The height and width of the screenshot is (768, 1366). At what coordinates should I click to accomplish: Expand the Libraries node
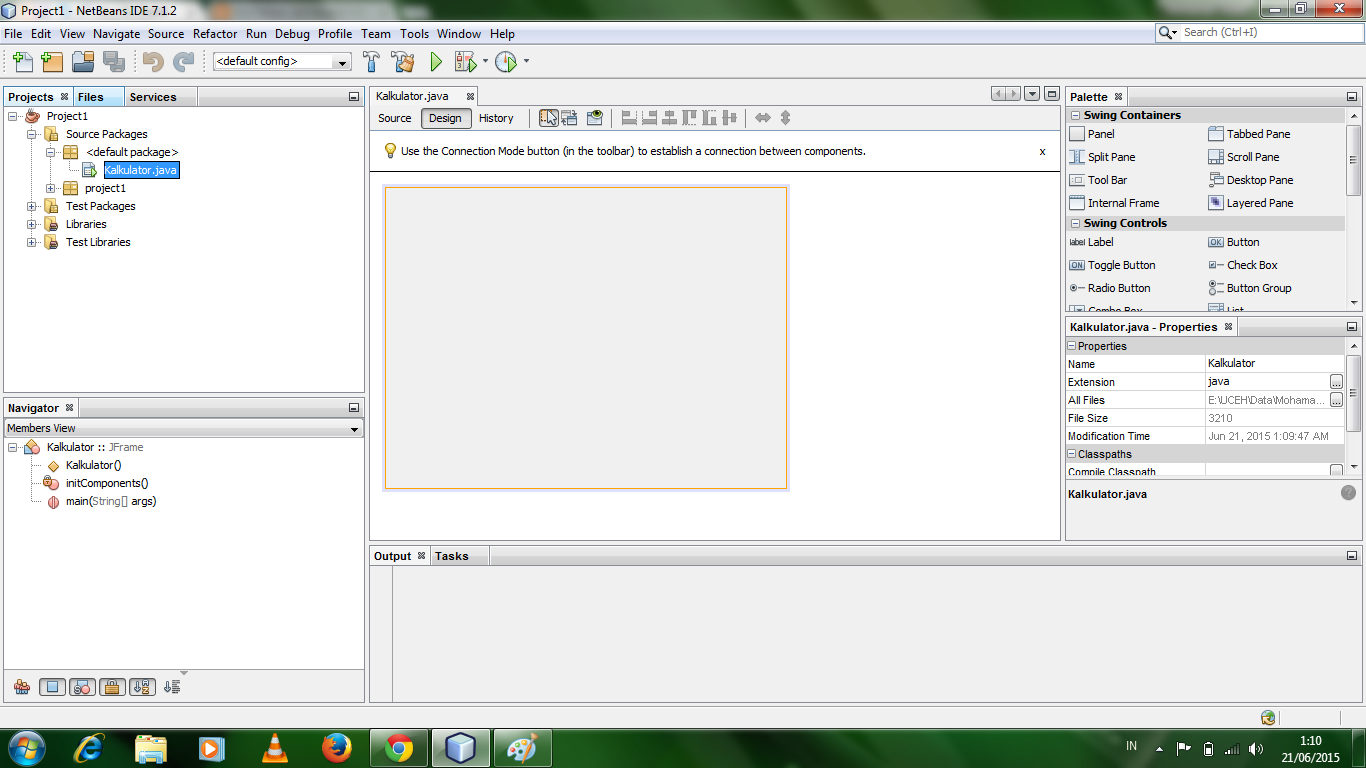[x=32, y=224]
